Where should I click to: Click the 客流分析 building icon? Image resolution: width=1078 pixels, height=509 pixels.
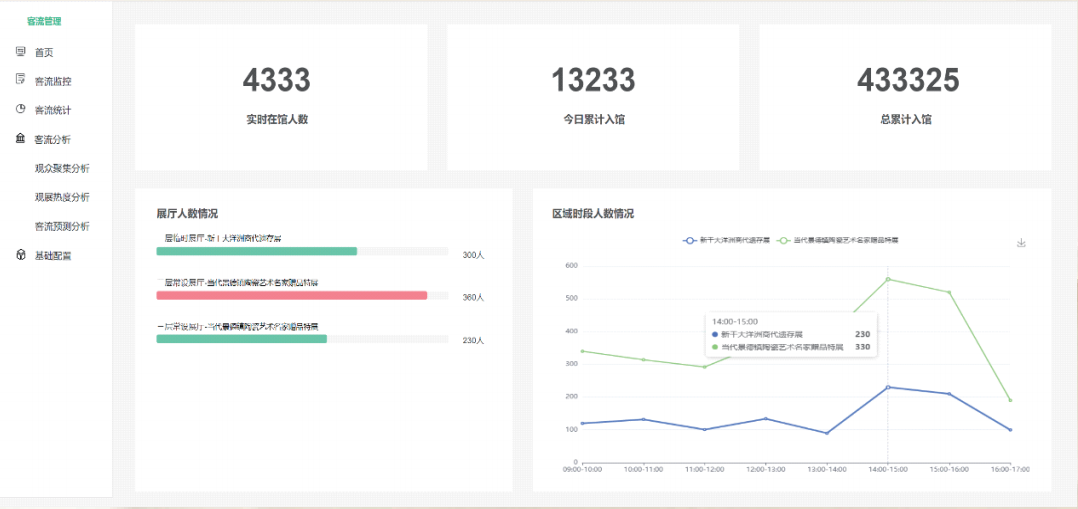[21, 139]
